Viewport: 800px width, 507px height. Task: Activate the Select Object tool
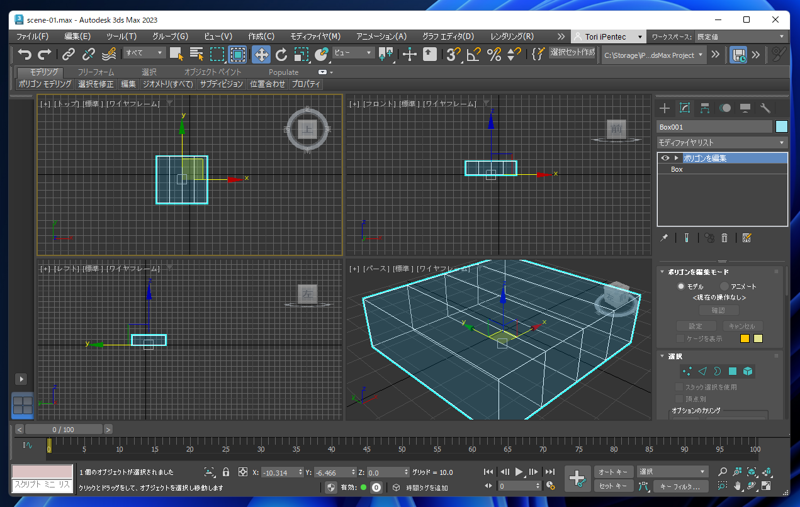click(177, 54)
